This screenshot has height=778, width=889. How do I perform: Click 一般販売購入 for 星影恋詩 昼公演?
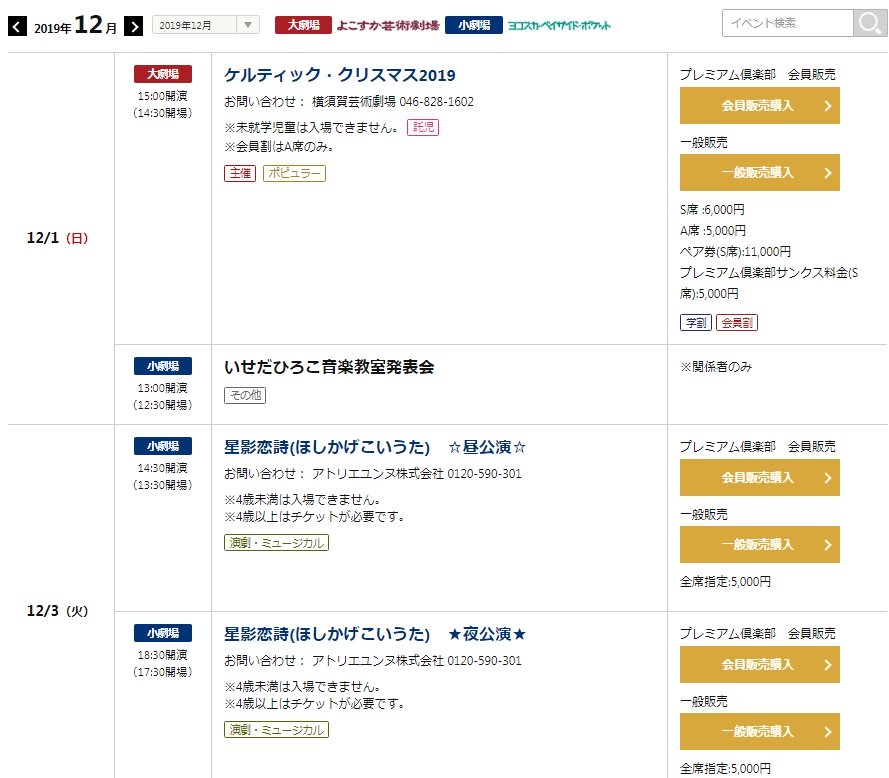[x=760, y=544]
